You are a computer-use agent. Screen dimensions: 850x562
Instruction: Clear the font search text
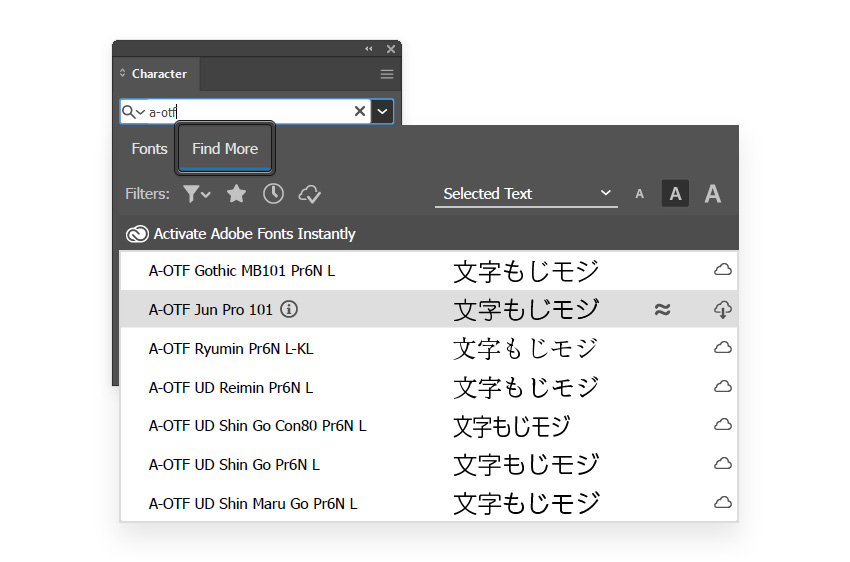point(360,111)
